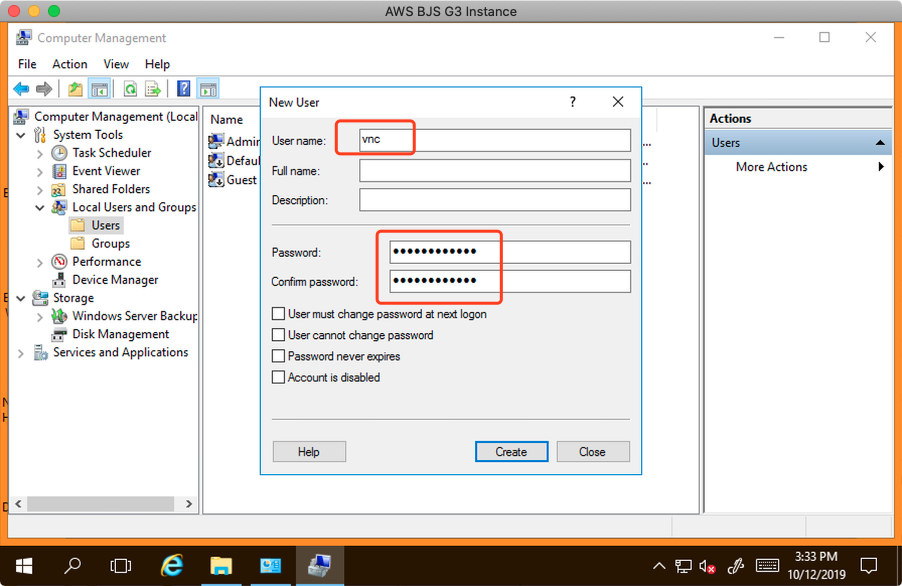Select Device Manager in the tree
902x586 pixels.
pos(115,280)
